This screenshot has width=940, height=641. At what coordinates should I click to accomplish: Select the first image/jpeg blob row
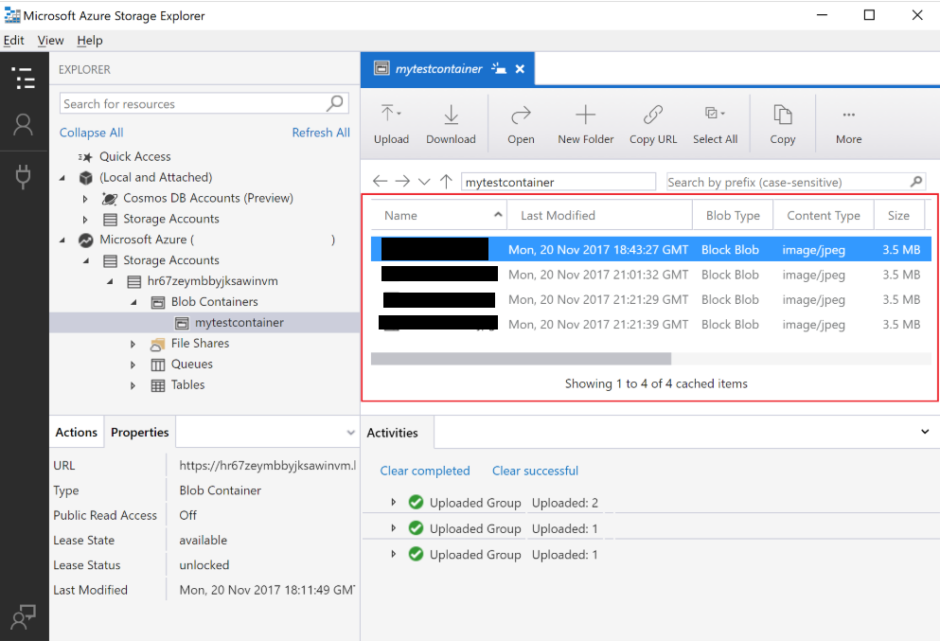[x=600, y=249]
